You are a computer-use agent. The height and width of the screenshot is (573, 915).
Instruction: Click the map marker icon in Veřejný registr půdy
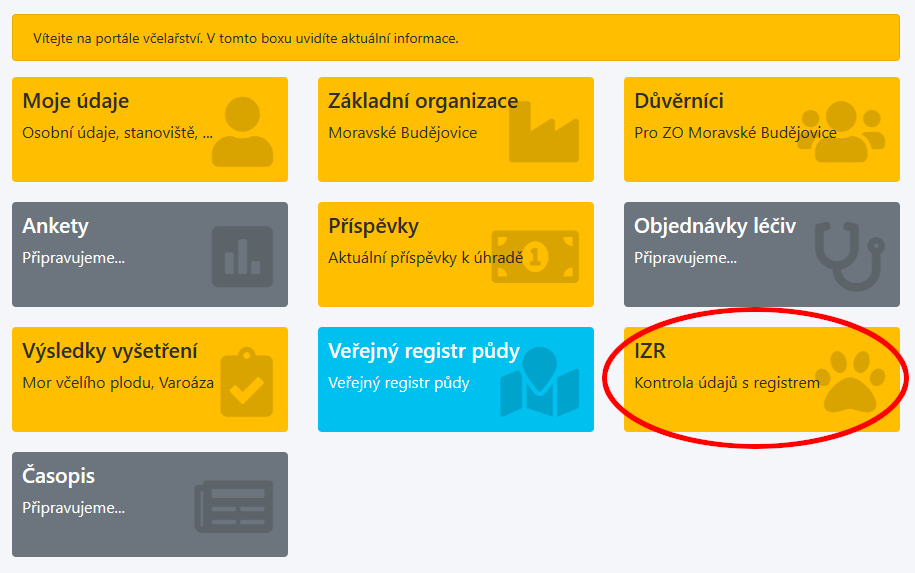click(x=540, y=380)
